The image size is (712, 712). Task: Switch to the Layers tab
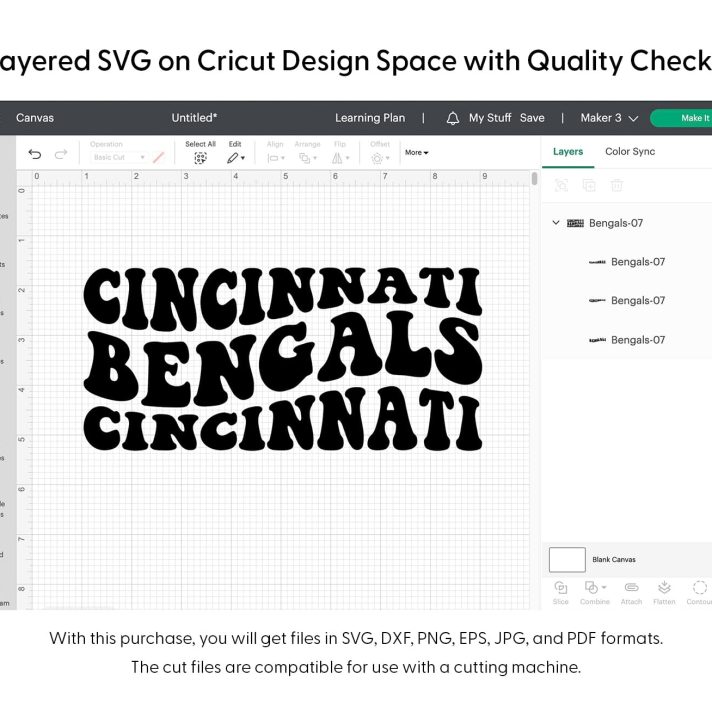568,152
